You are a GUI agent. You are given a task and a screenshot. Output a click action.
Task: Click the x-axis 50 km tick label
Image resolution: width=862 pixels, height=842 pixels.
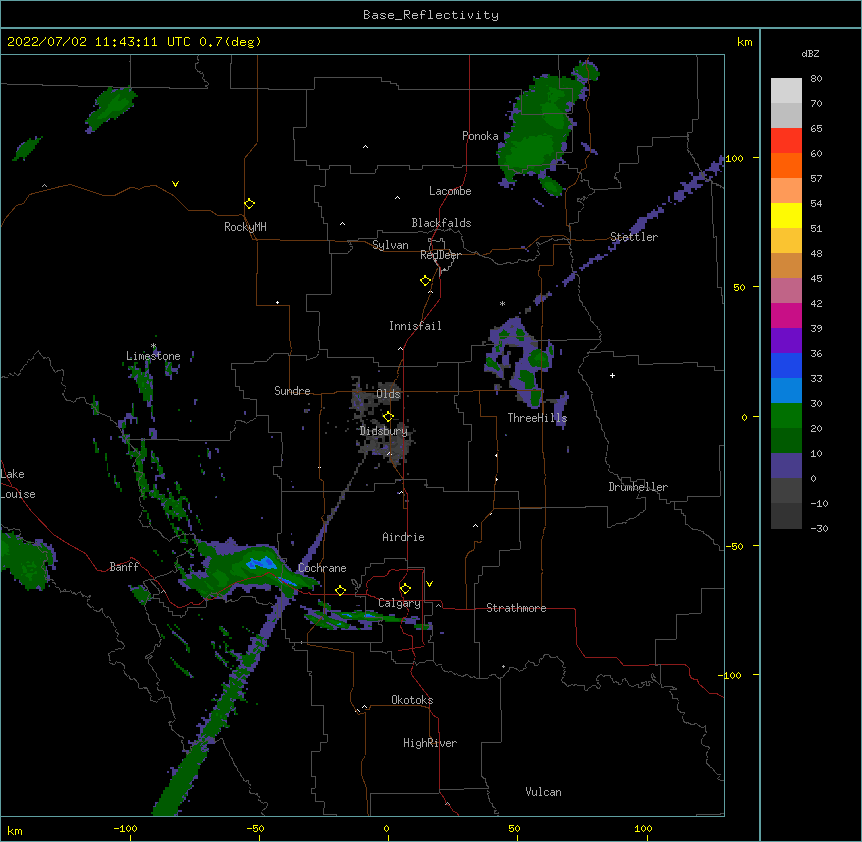514,828
